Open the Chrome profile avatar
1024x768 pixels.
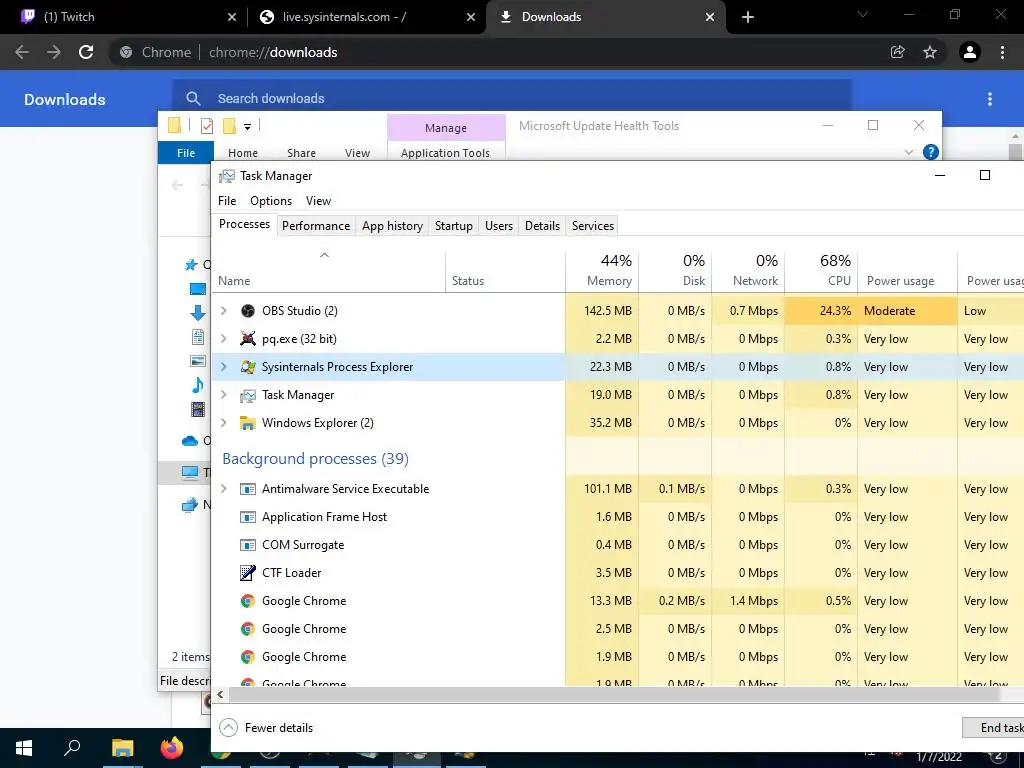(970, 52)
